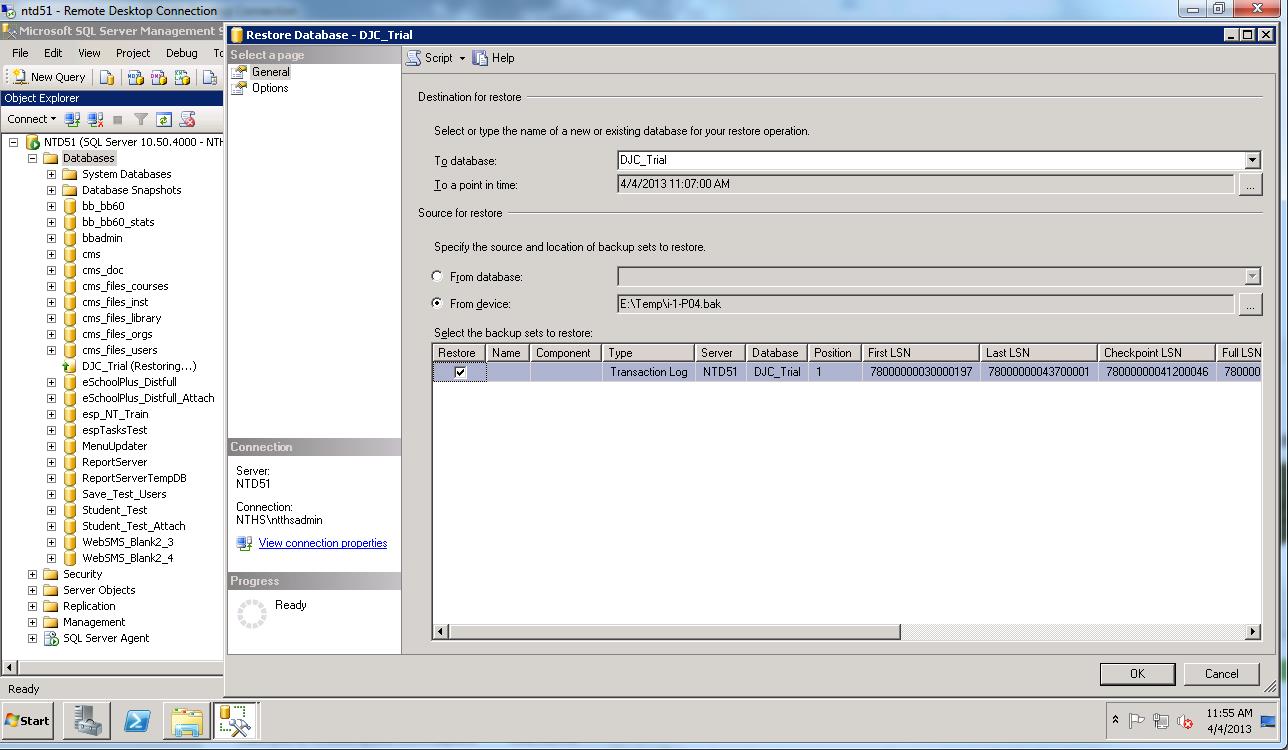
Task: Show hidden tray icons arrow
Action: tap(1115, 721)
